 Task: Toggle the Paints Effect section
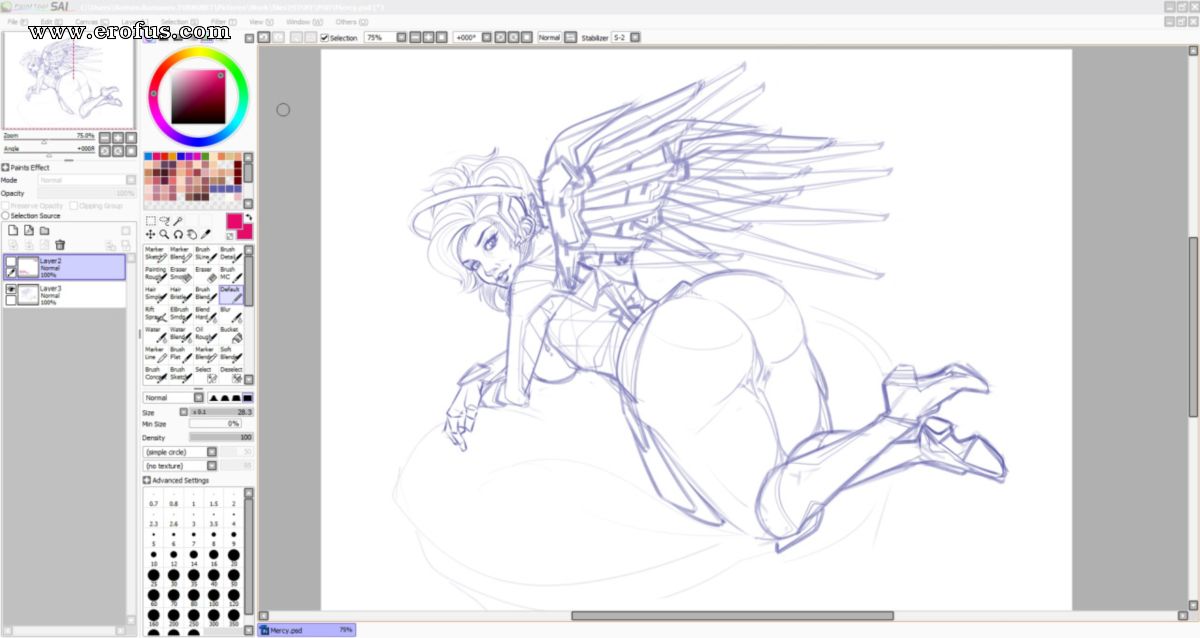pyautogui.click(x=6, y=168)
